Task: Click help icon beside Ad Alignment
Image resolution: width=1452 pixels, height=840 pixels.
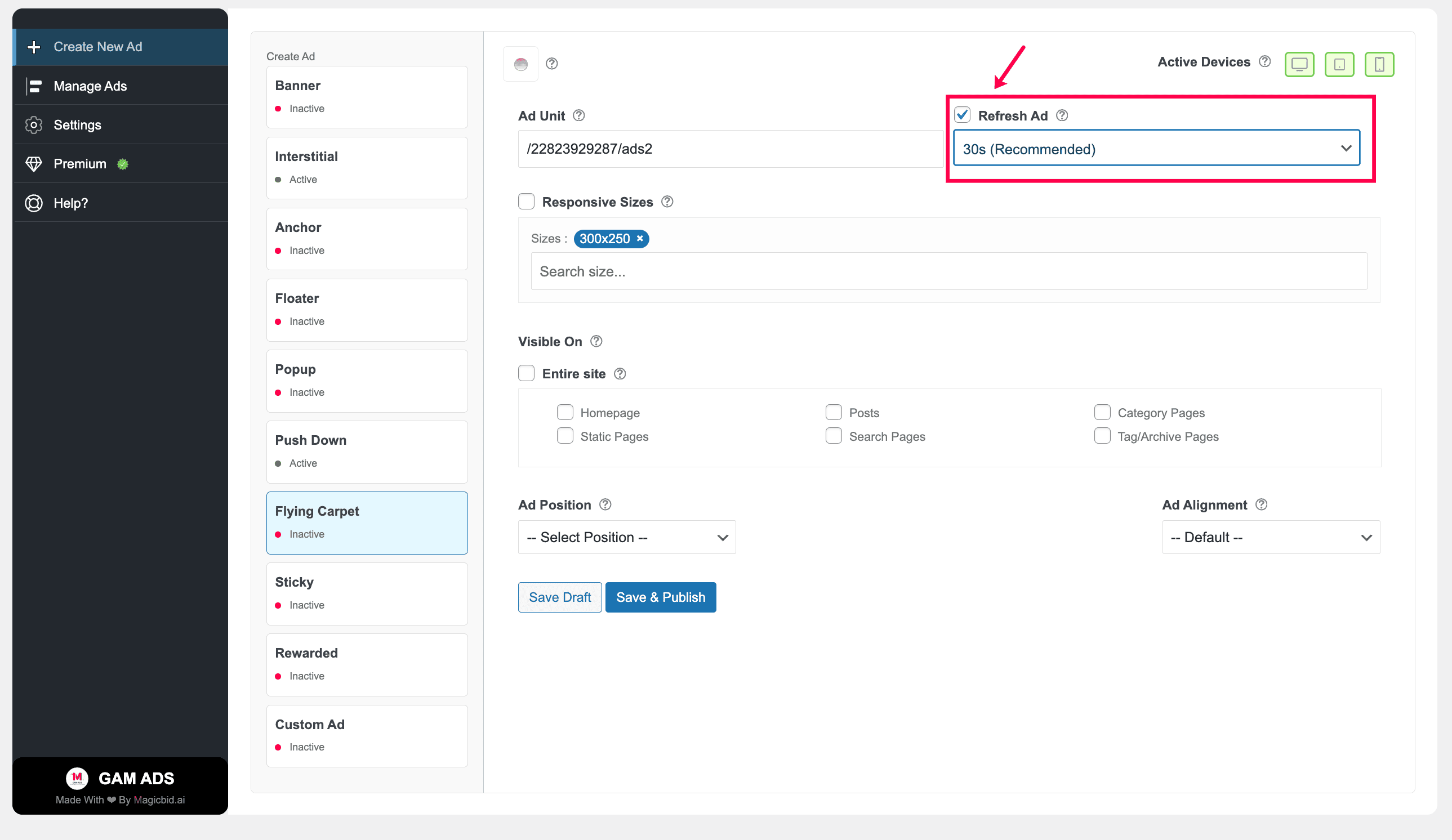Action: coord(1261,504)
